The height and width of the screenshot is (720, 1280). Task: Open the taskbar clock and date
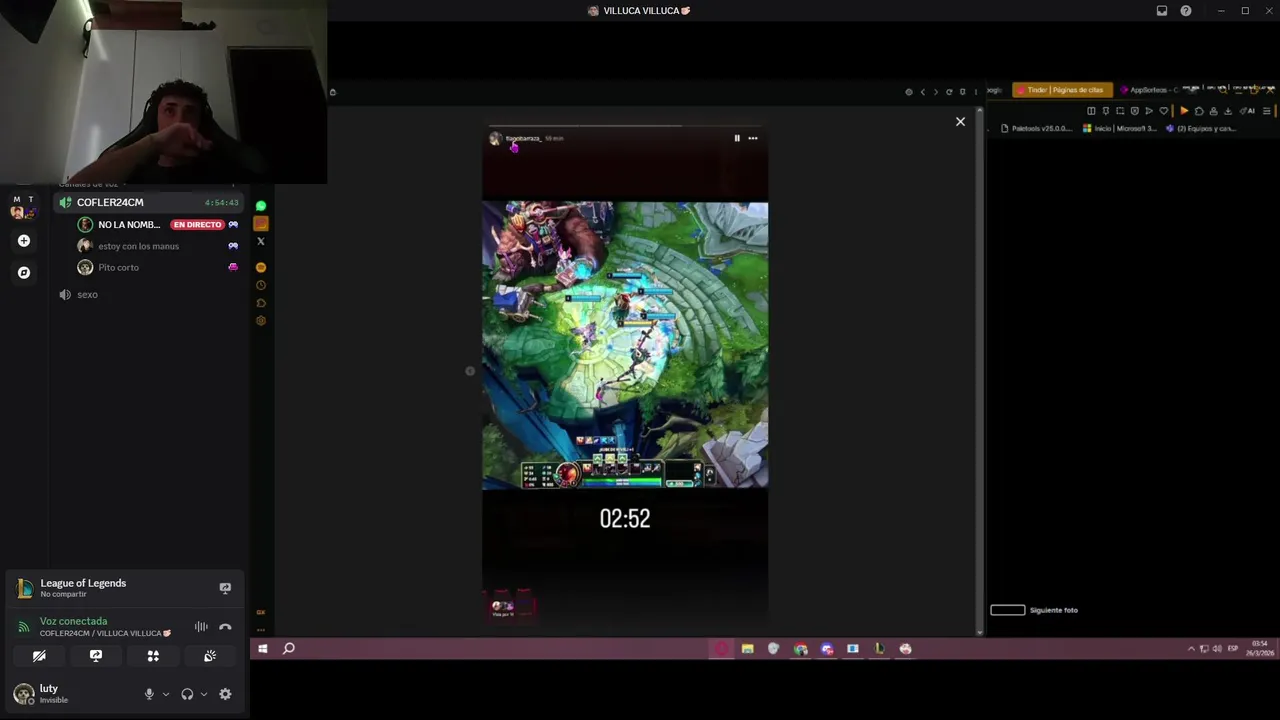1262,648
